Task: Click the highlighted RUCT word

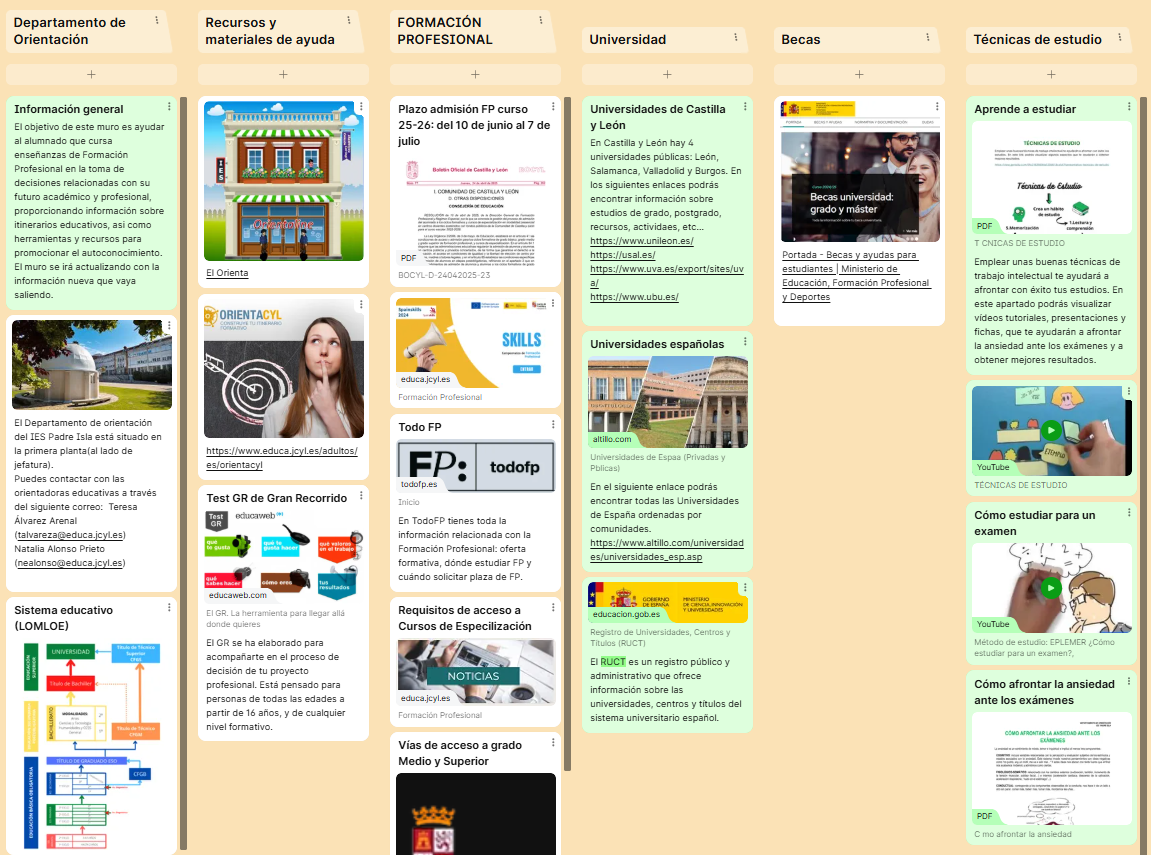Action: pyautogui.click(x=613, y=661)
